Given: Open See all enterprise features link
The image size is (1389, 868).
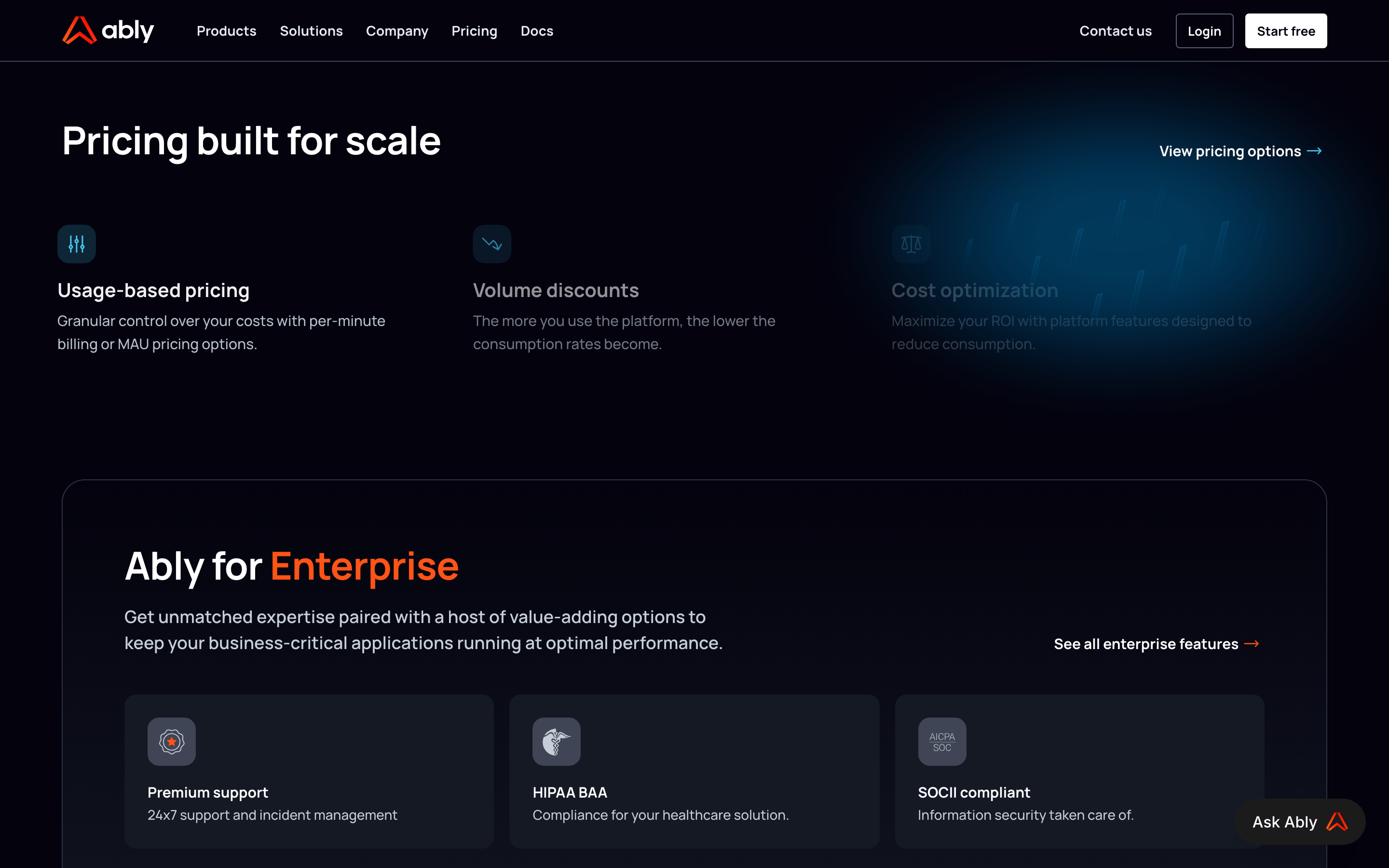Looking at the screenshot, I should [x=1157, y=644].
